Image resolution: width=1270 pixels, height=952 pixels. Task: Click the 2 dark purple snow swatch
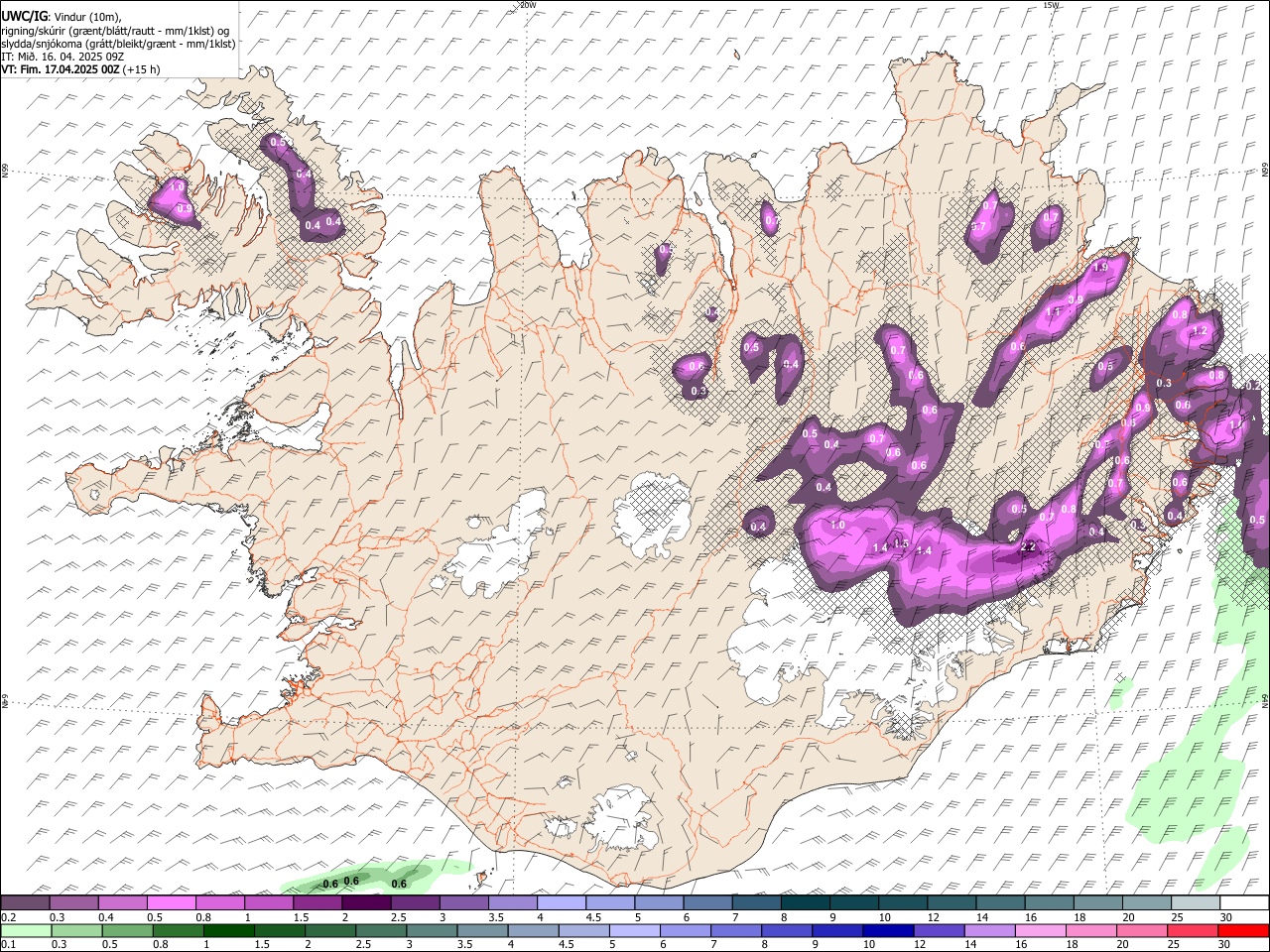(x=366, y=902)
